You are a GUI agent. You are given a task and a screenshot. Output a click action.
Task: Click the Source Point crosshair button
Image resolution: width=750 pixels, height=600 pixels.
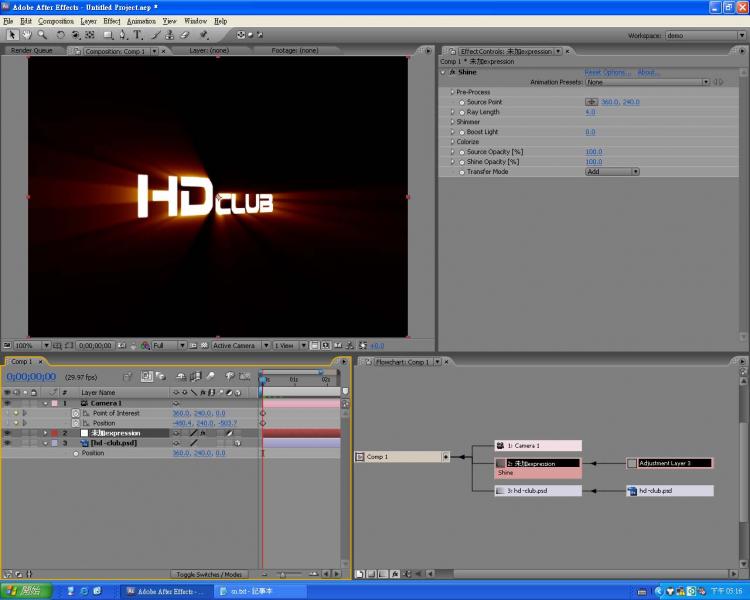tap(590, 102)
